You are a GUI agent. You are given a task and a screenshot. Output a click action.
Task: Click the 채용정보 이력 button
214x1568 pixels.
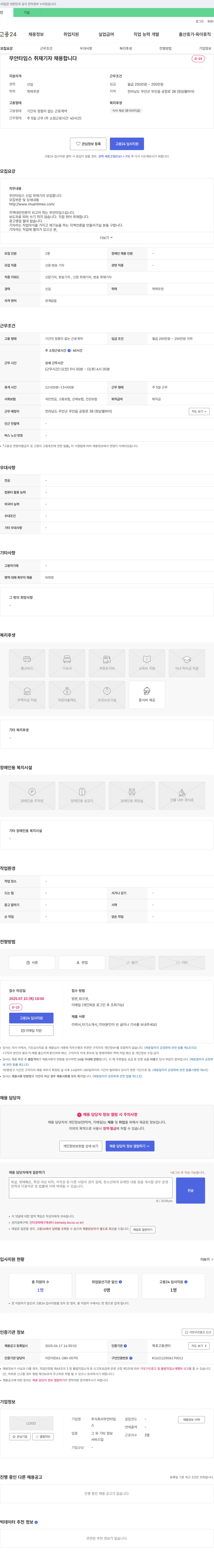191,1419
